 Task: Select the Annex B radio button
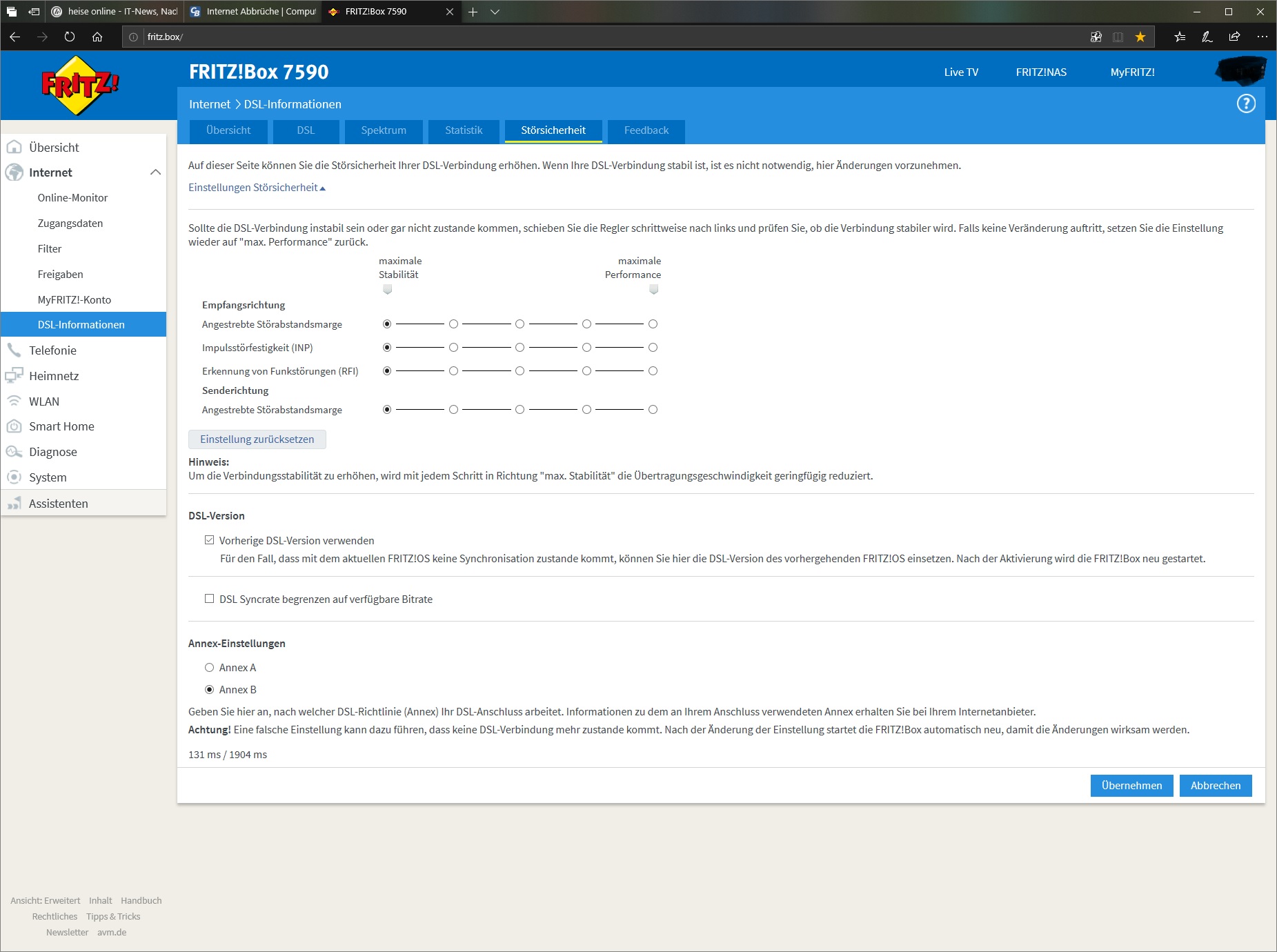[x=209, y=689]
